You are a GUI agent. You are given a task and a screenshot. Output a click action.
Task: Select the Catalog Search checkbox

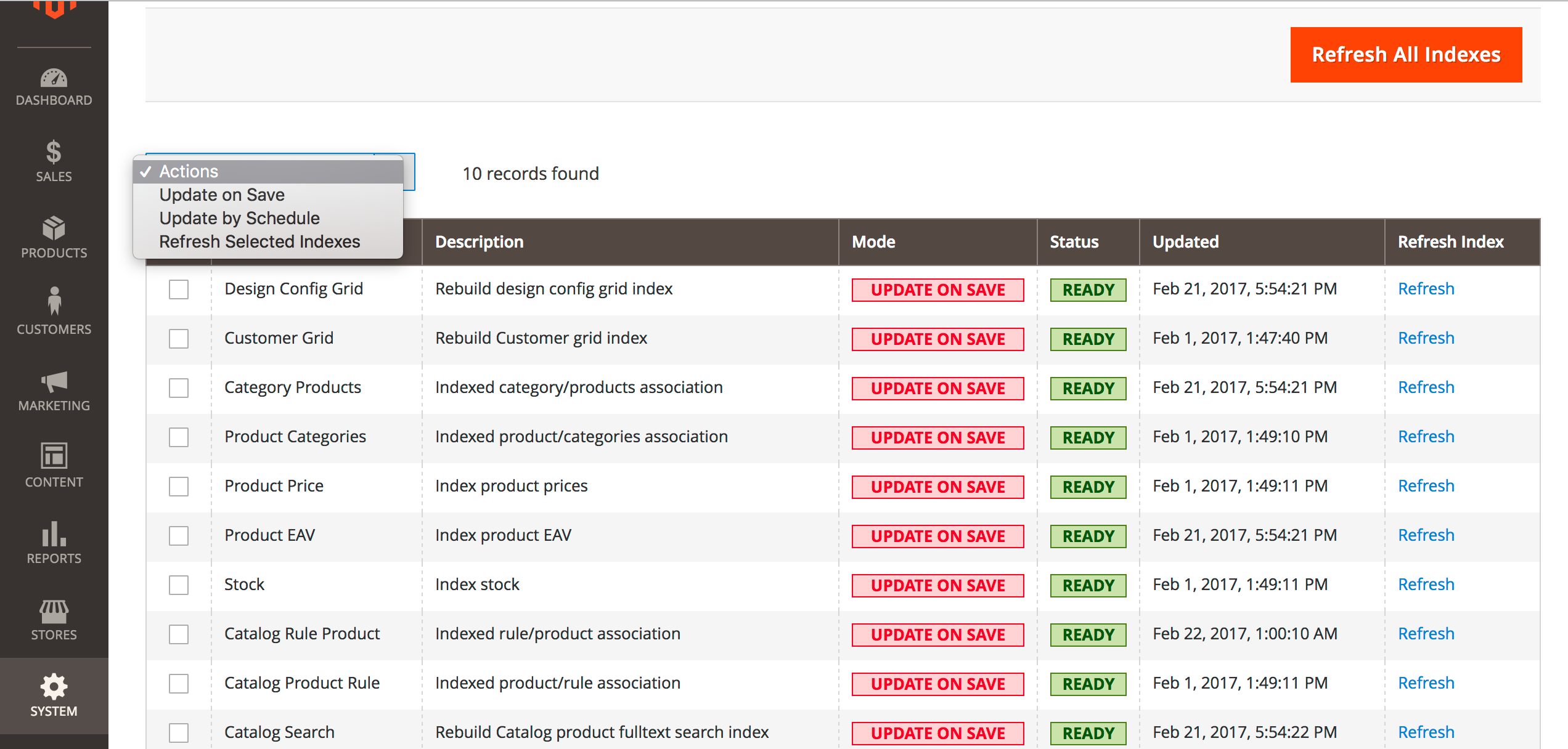click(179, 732)
